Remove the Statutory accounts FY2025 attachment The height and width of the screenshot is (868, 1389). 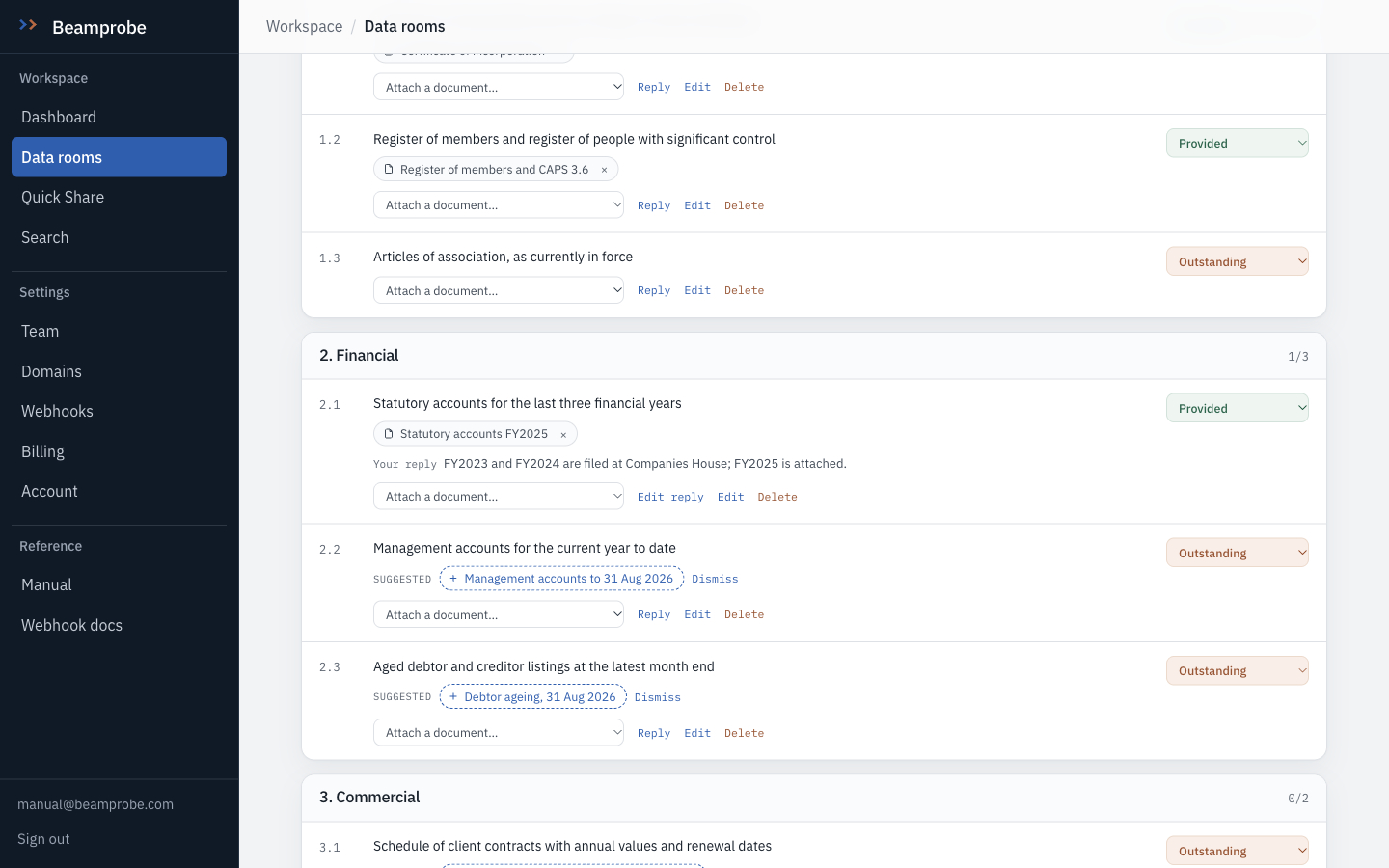563,435
